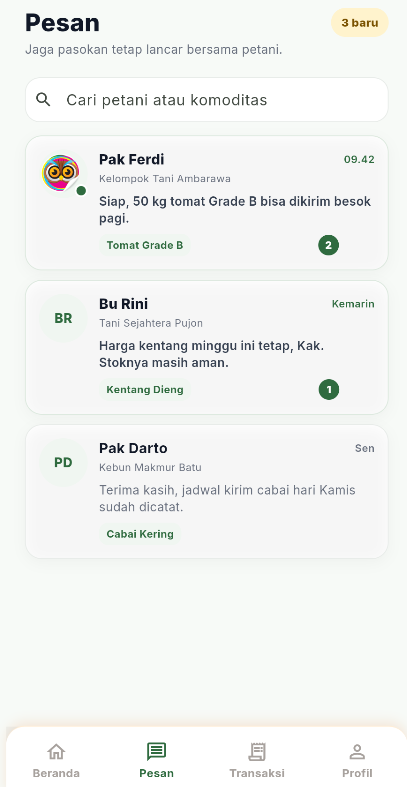The width and height of the screenshot is (407, 787).
Task: Tap the PD initials avatar
Action: point(63,462)
